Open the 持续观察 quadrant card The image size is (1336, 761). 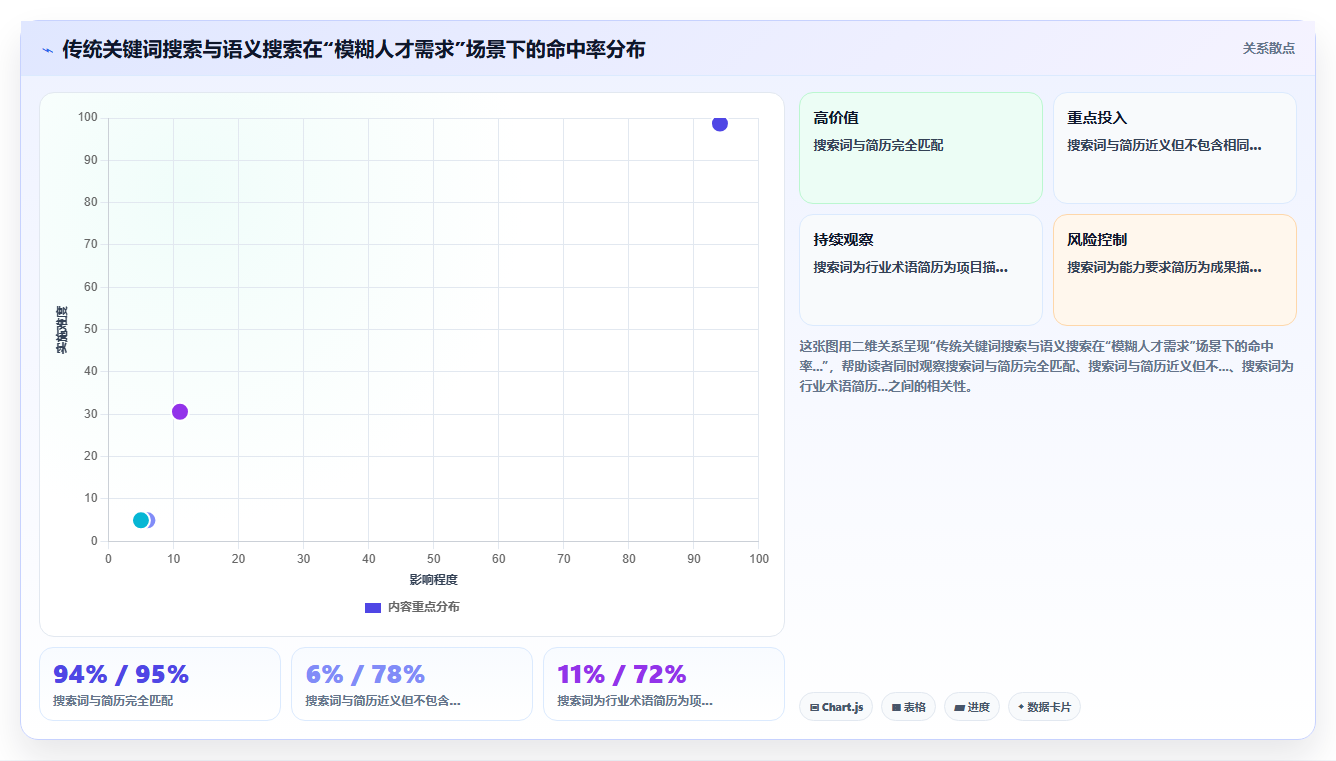click(921, 270)
